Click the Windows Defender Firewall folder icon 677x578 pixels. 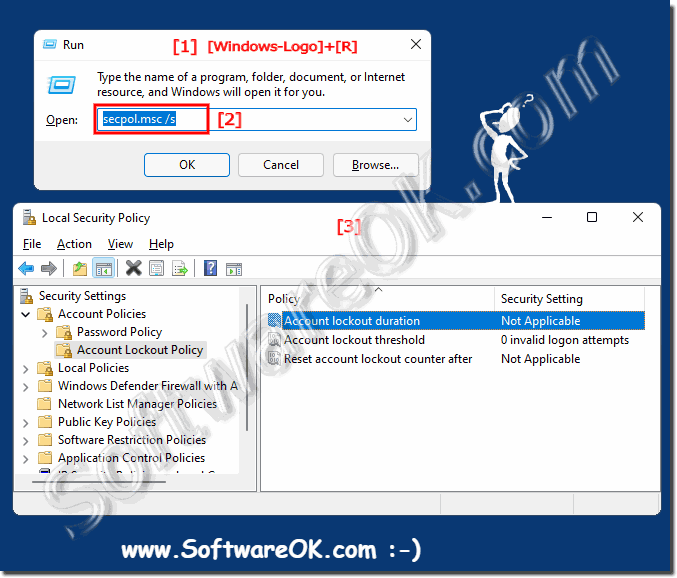click(x=45, y=386)
